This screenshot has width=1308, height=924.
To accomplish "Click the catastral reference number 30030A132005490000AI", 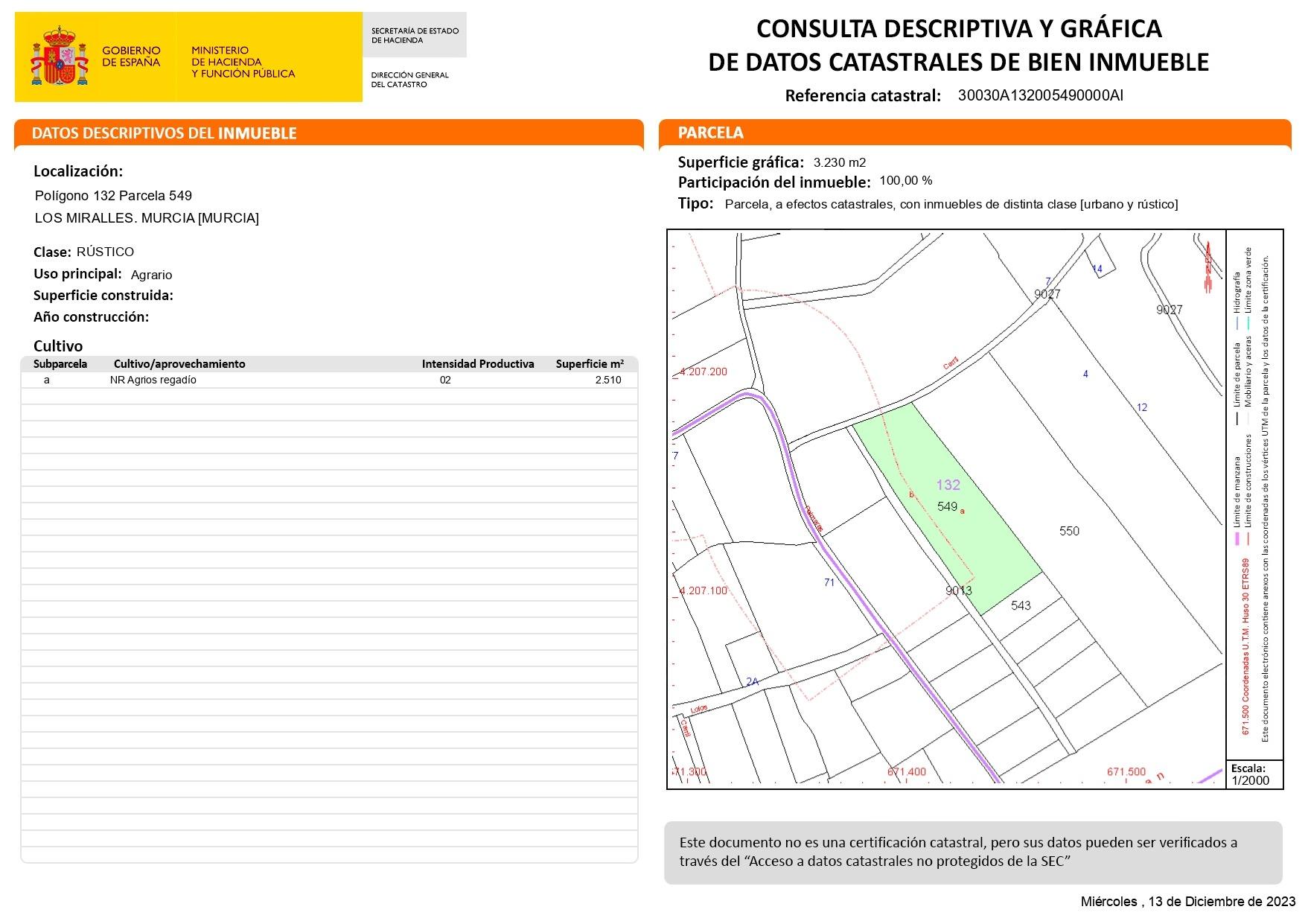I will (1040, 95).
